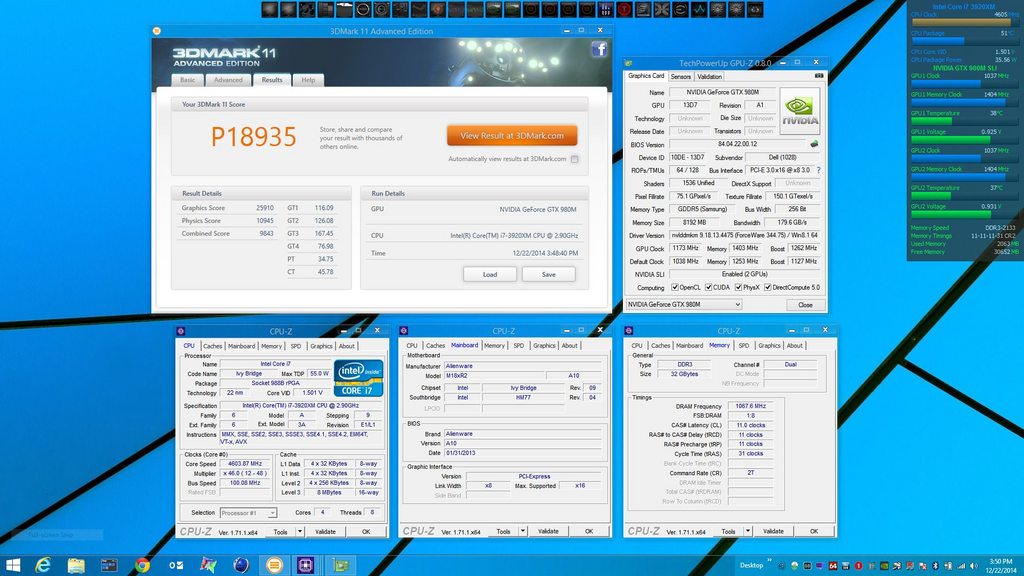Click the Close button in GPU-Z

805,305
